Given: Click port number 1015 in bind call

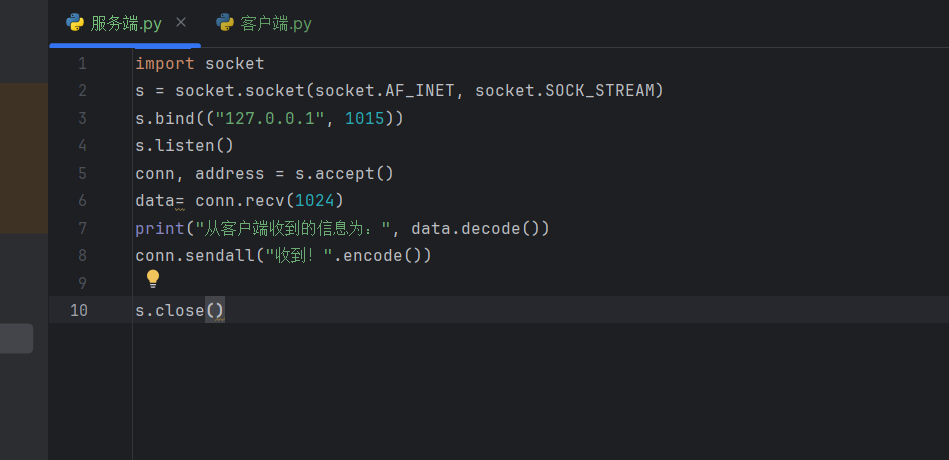Looking at the screenshot, I should (365, 119).
